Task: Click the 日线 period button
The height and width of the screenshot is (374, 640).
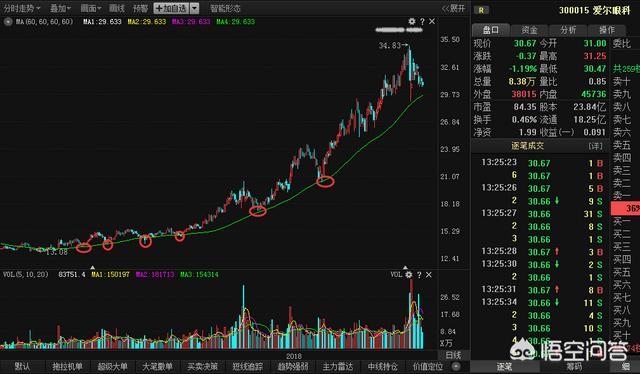Action: point(453,355)
